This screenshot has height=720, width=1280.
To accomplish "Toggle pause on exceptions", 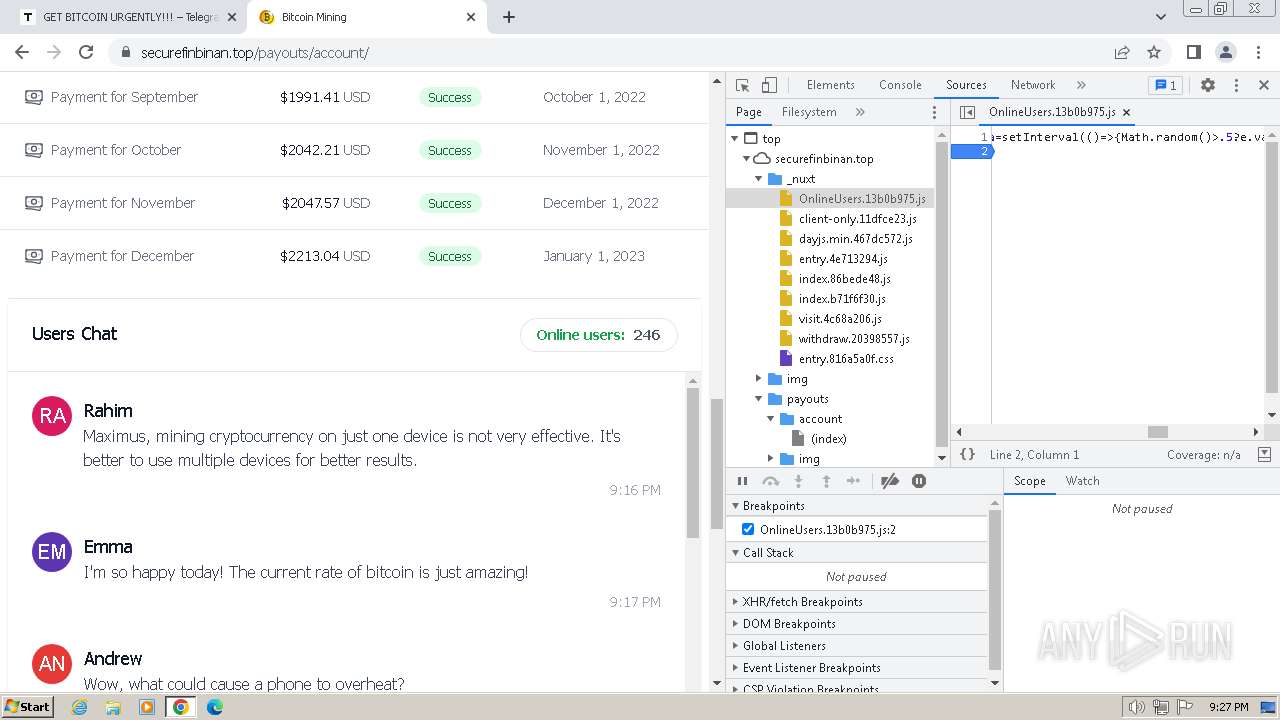I will pos(919,481).
